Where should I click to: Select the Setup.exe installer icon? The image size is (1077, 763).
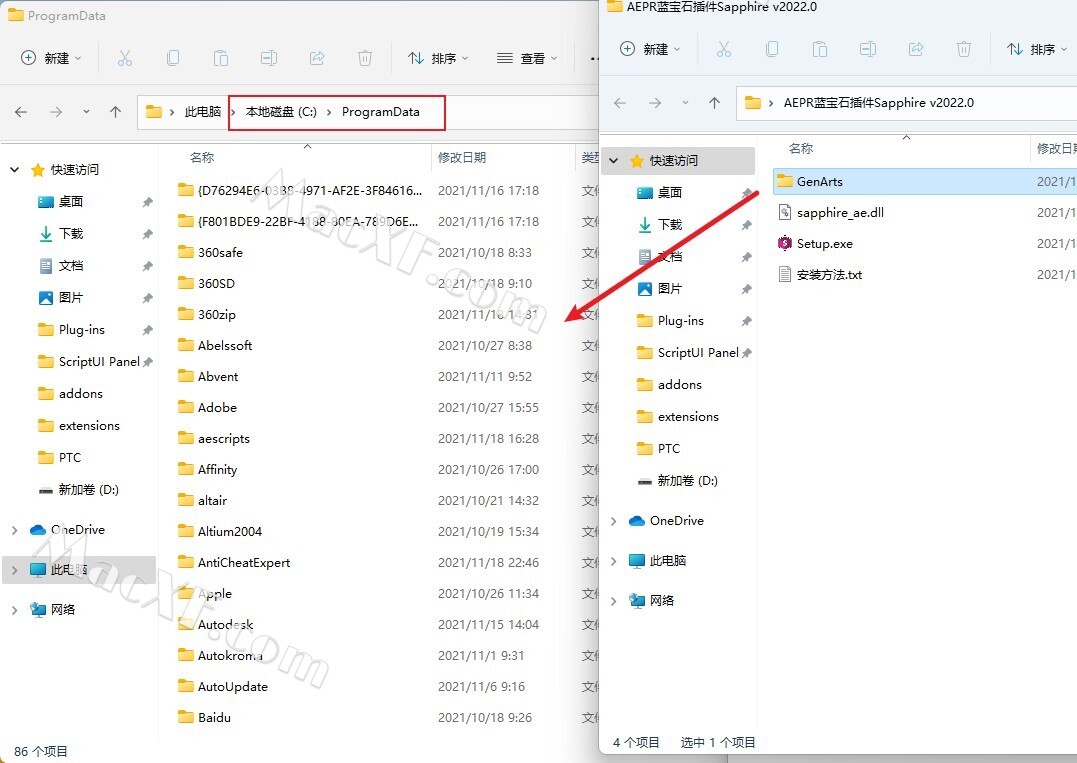tap(784, 243)
